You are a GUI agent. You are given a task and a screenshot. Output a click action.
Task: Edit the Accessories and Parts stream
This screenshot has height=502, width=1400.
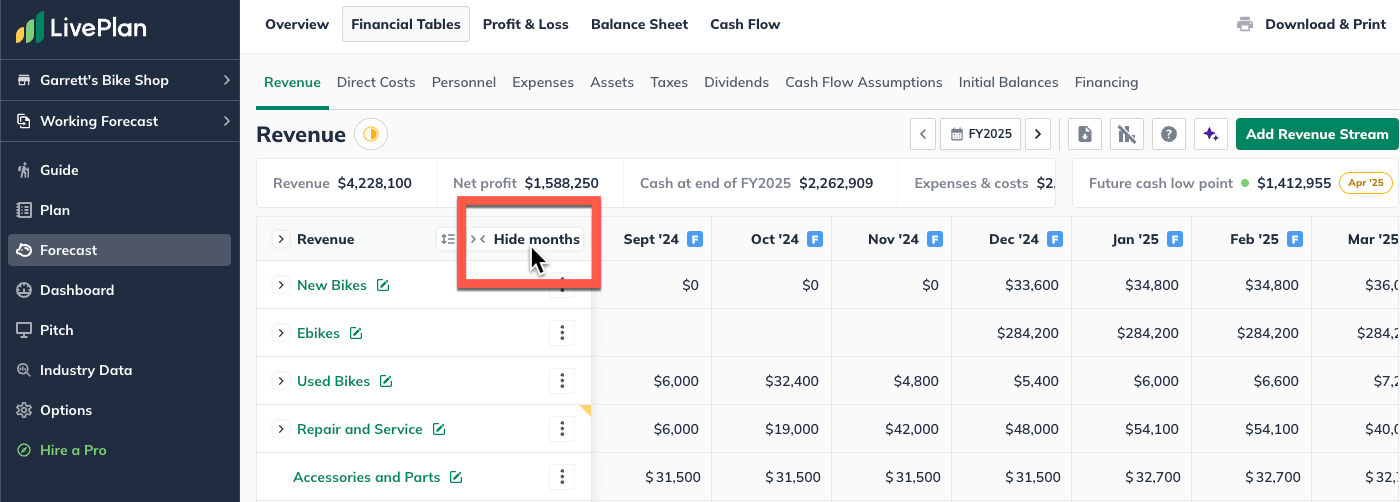point(456,477)
